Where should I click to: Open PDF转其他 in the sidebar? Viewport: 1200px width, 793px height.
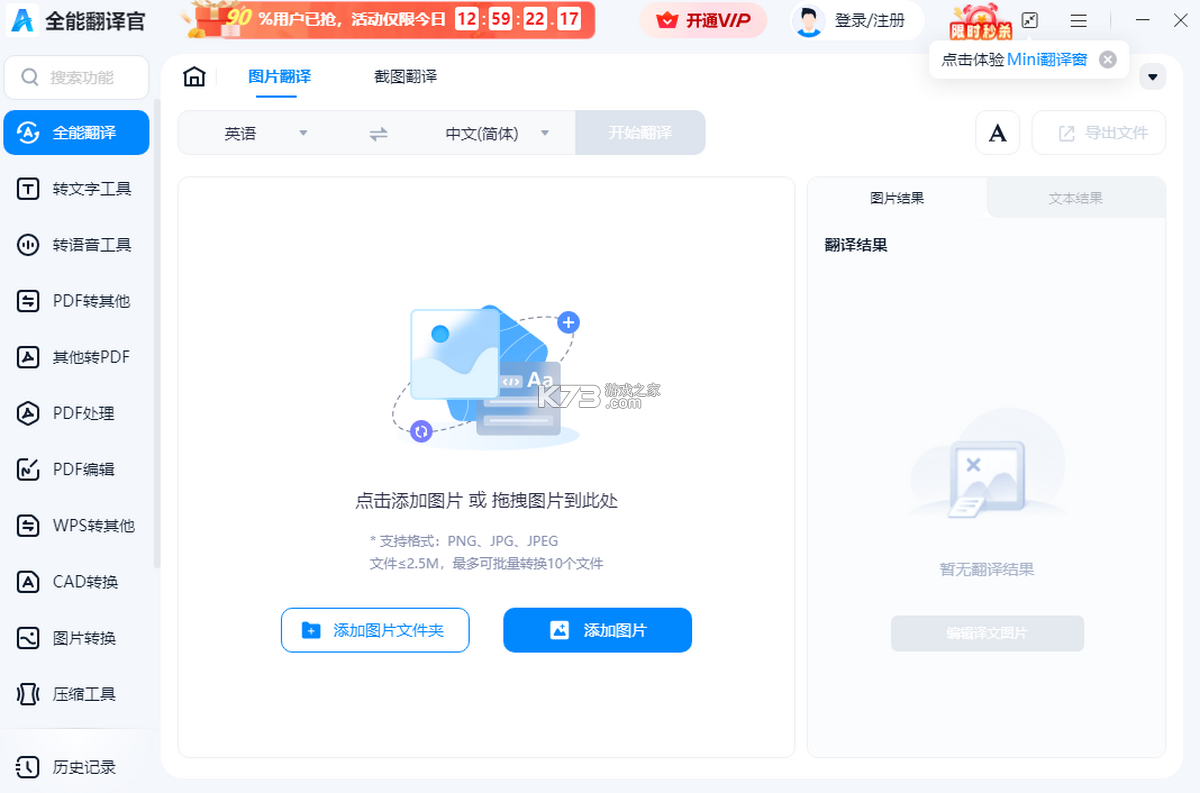pyautogui.click(x=76, y=301)
